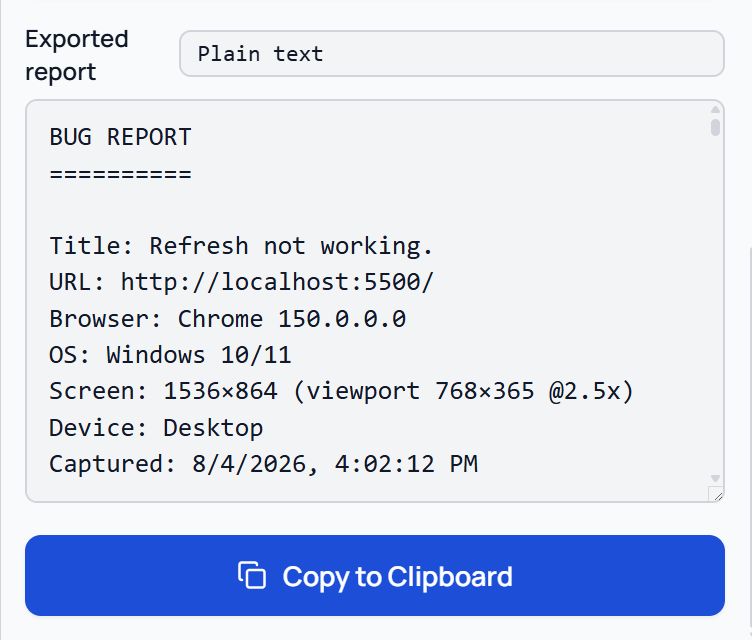Screen dimensions: 752x640
Task: Click the Exported report label
Action: pos(77,55)
